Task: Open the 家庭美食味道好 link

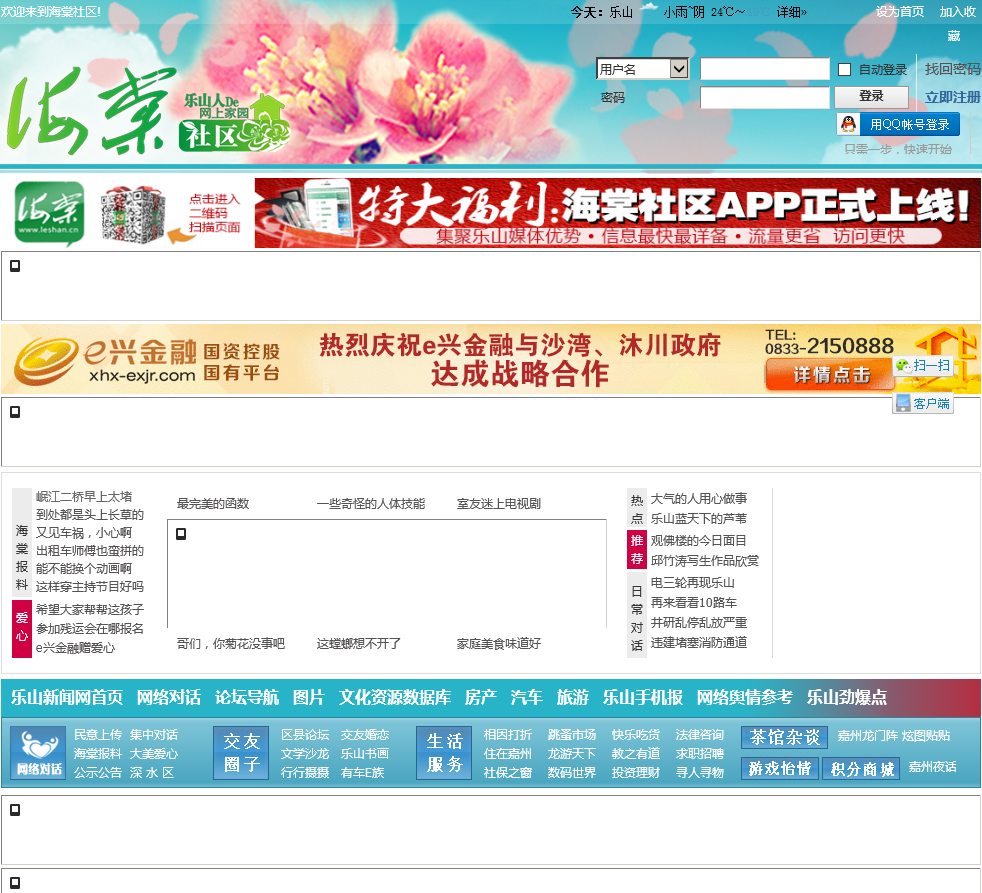Action: (x=499, y=643)
